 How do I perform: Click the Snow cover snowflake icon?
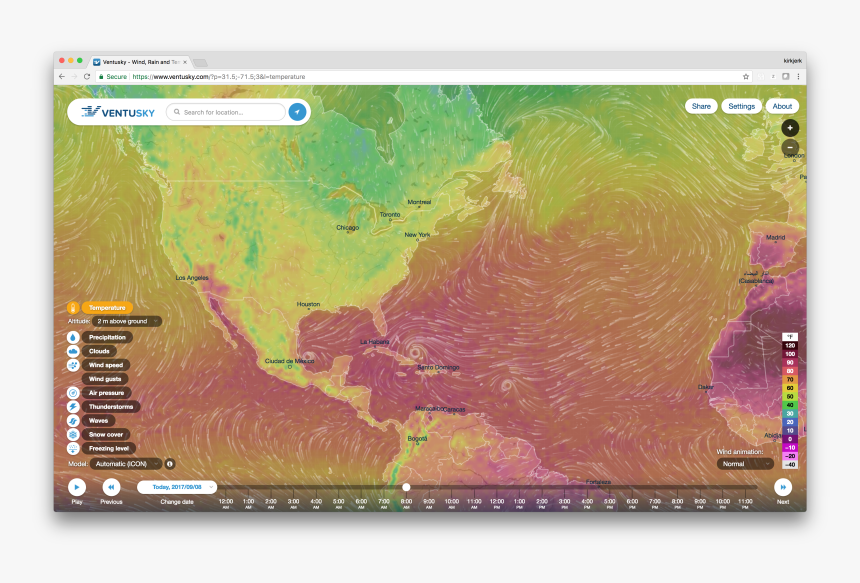coord(73,434)
